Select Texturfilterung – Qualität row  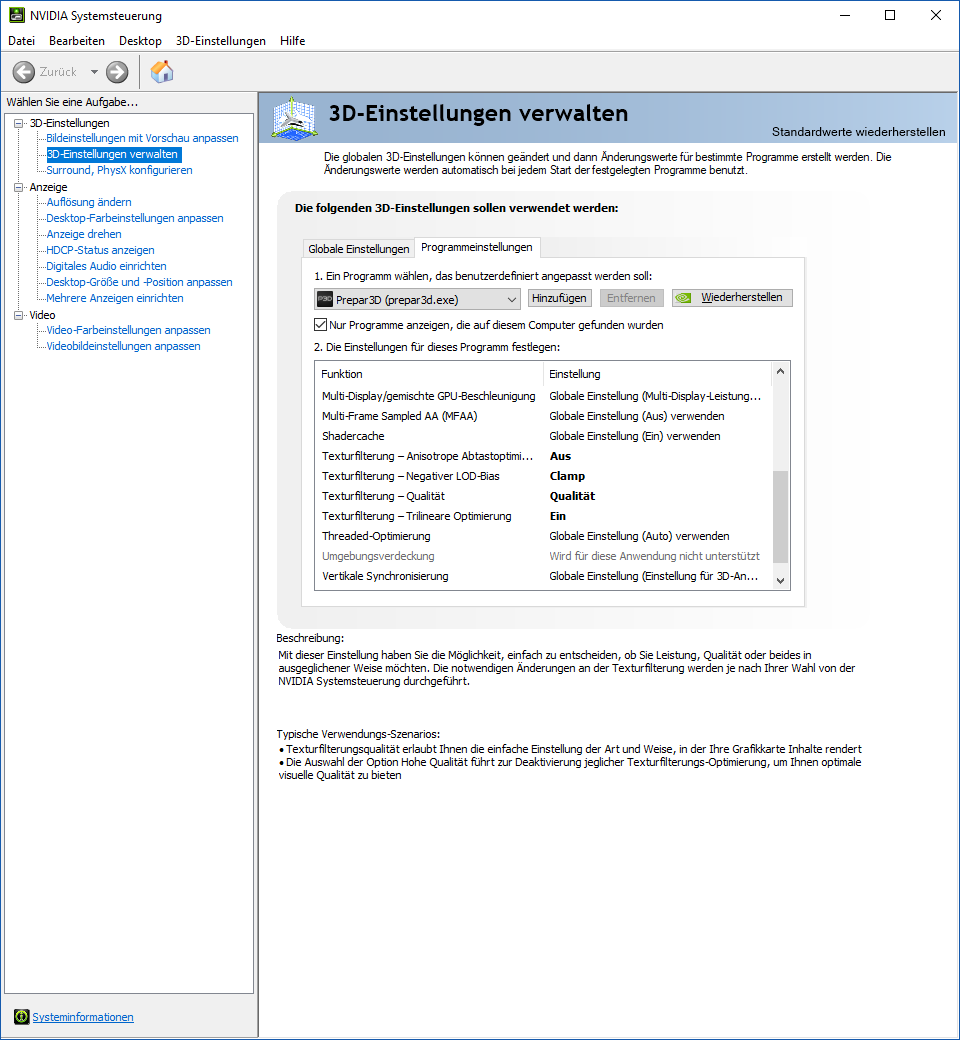(x=543, y=496)
